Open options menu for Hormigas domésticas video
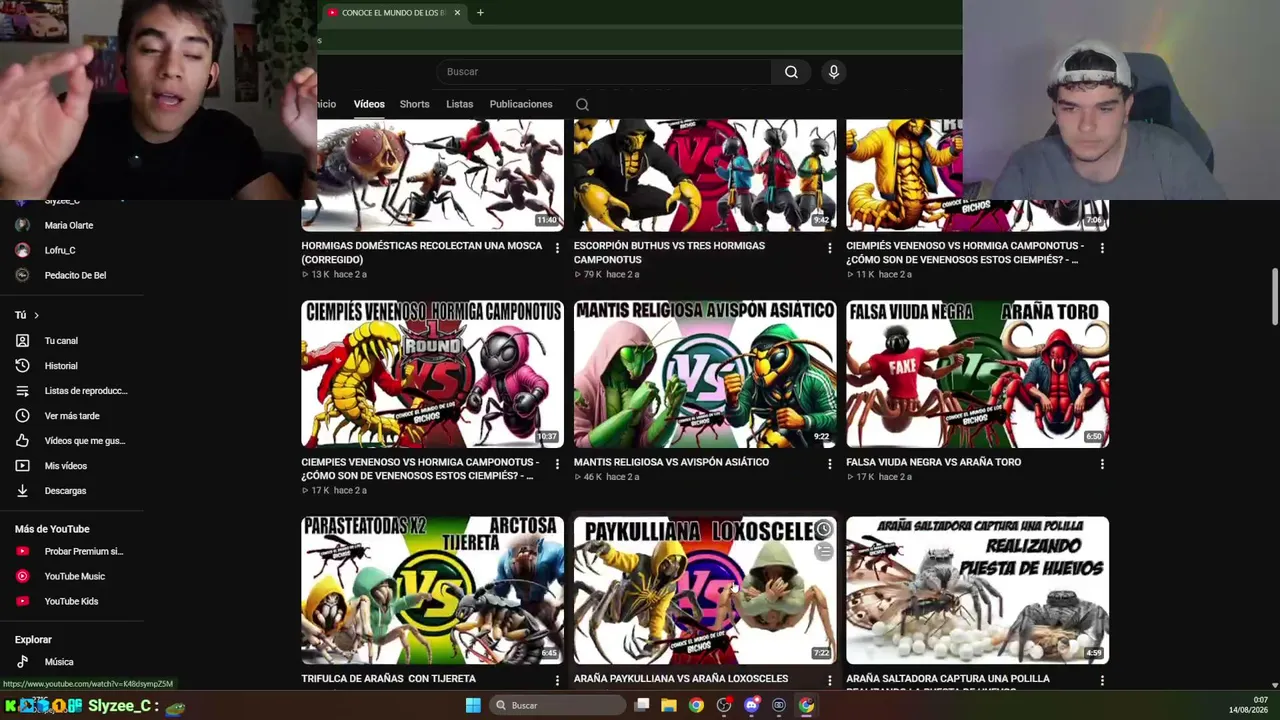The image size is (1280, 720). [x=557, y=248]
